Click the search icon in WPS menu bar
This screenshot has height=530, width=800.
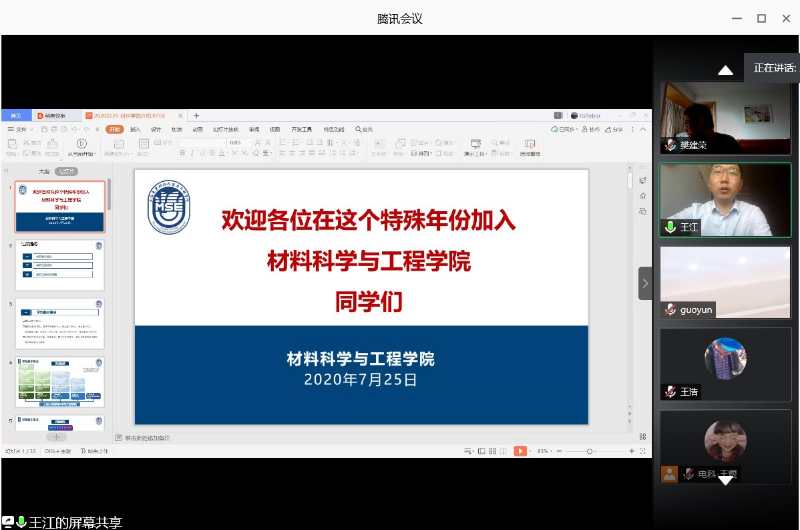coord(358,129)
